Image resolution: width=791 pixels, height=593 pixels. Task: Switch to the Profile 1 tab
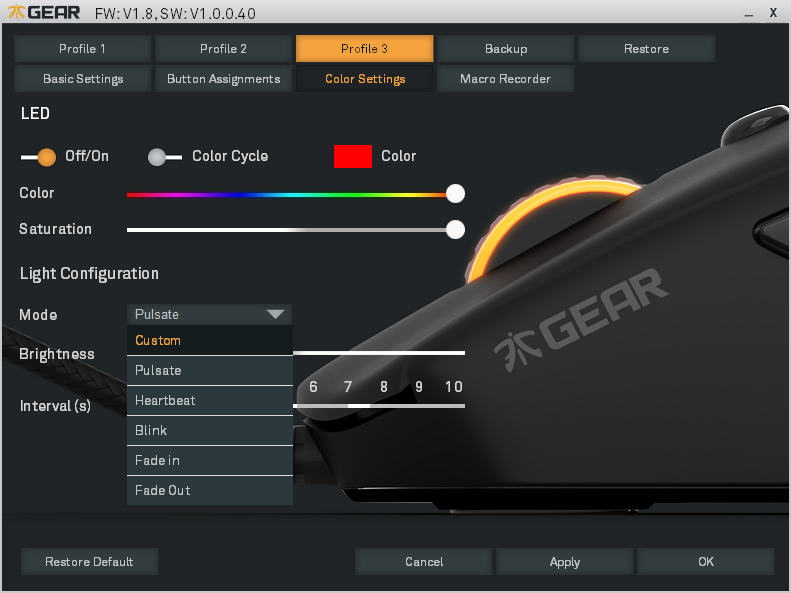(83, 49)
